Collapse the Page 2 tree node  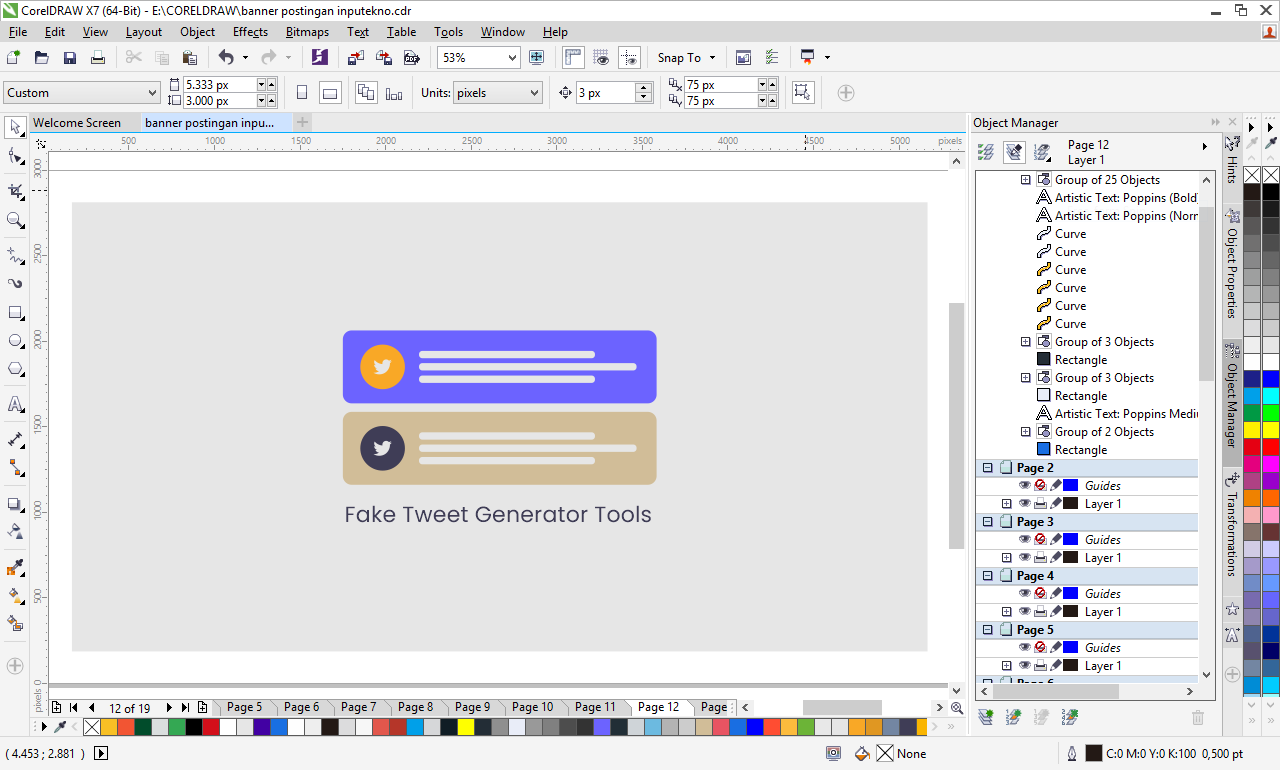pyautogui.click(x=988, y=468)
